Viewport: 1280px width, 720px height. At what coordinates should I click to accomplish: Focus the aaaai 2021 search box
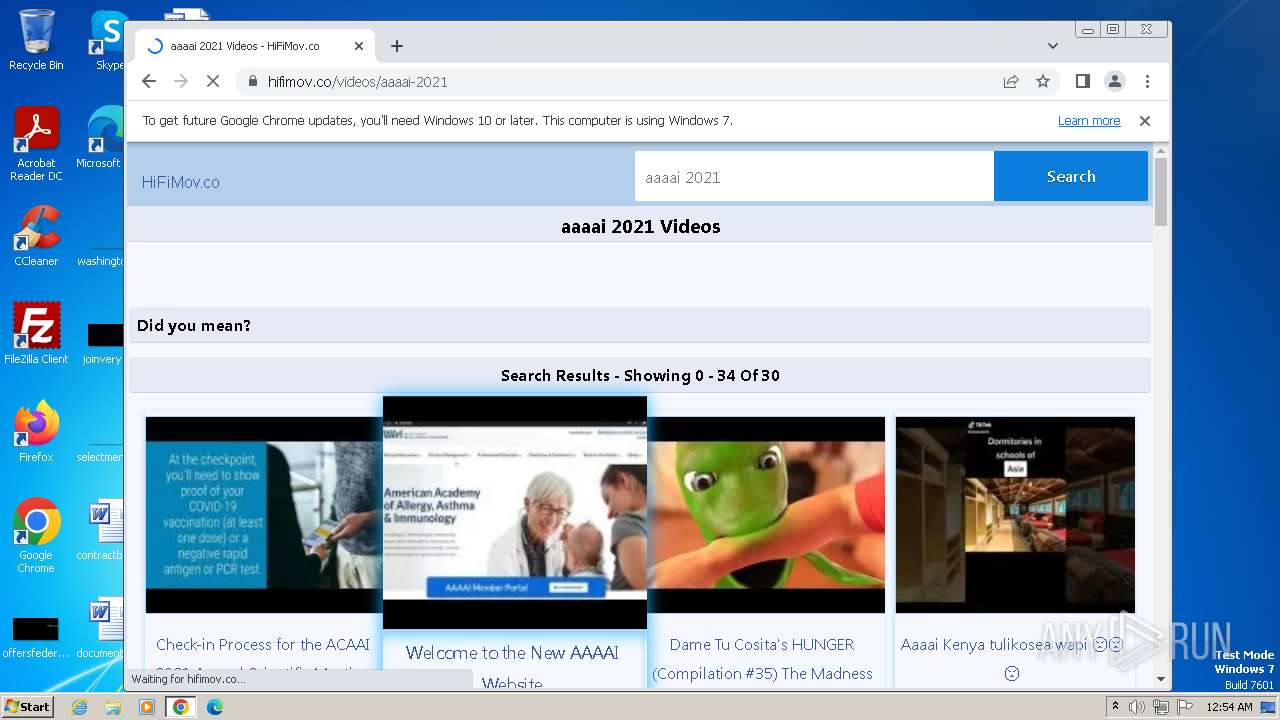814,177
